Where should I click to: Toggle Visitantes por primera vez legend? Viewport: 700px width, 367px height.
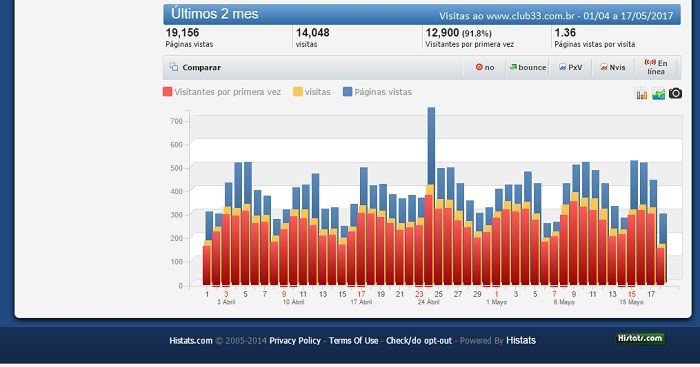tap(222, 92)
